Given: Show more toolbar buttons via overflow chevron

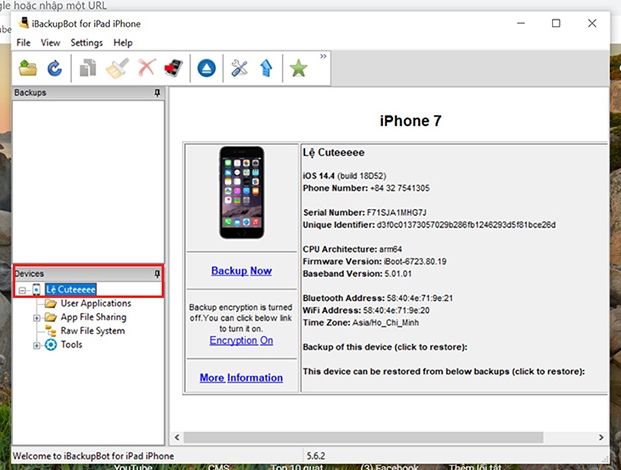Looking at the screenshot, I should click(323, 58).
